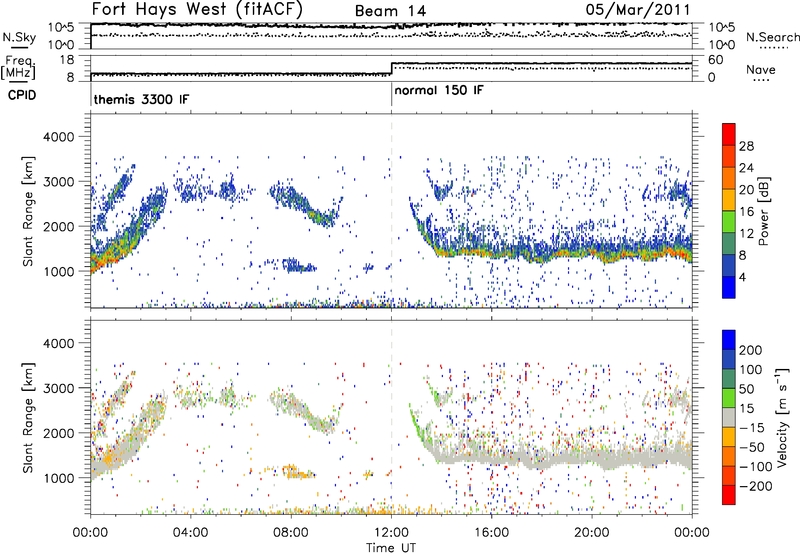This screenshot has height=554, width=800.
Task: Select the power panel's 2000 range tick
Action: tap(59, 226)
